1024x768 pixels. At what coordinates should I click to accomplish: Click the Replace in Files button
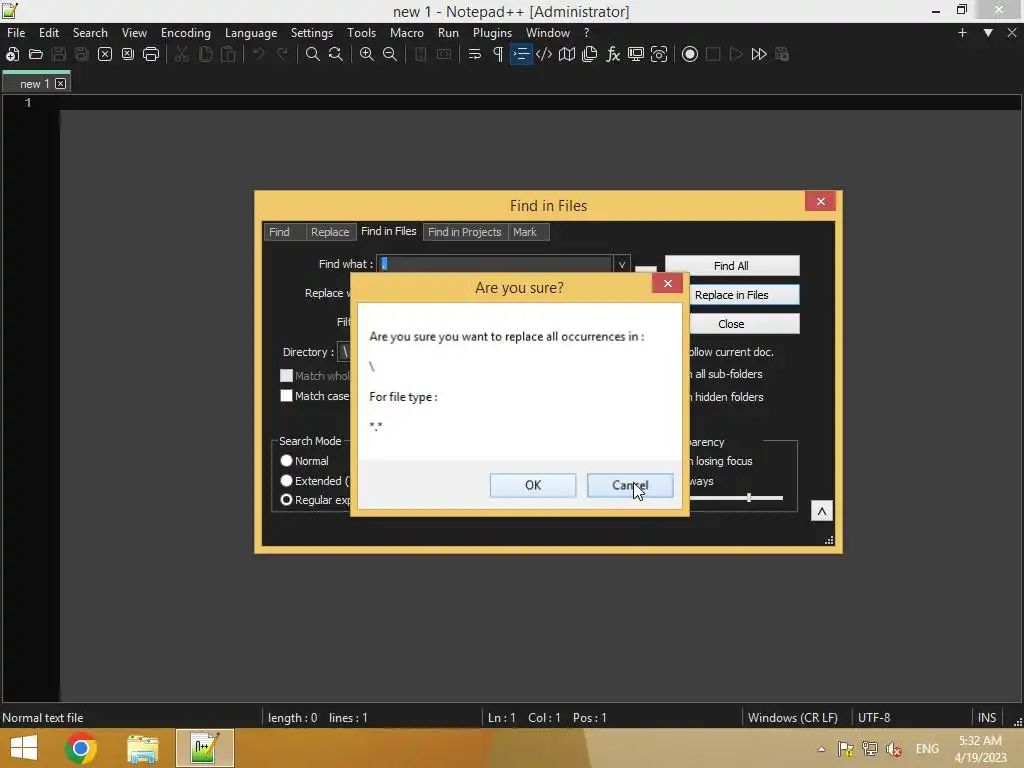pos(743,295)
